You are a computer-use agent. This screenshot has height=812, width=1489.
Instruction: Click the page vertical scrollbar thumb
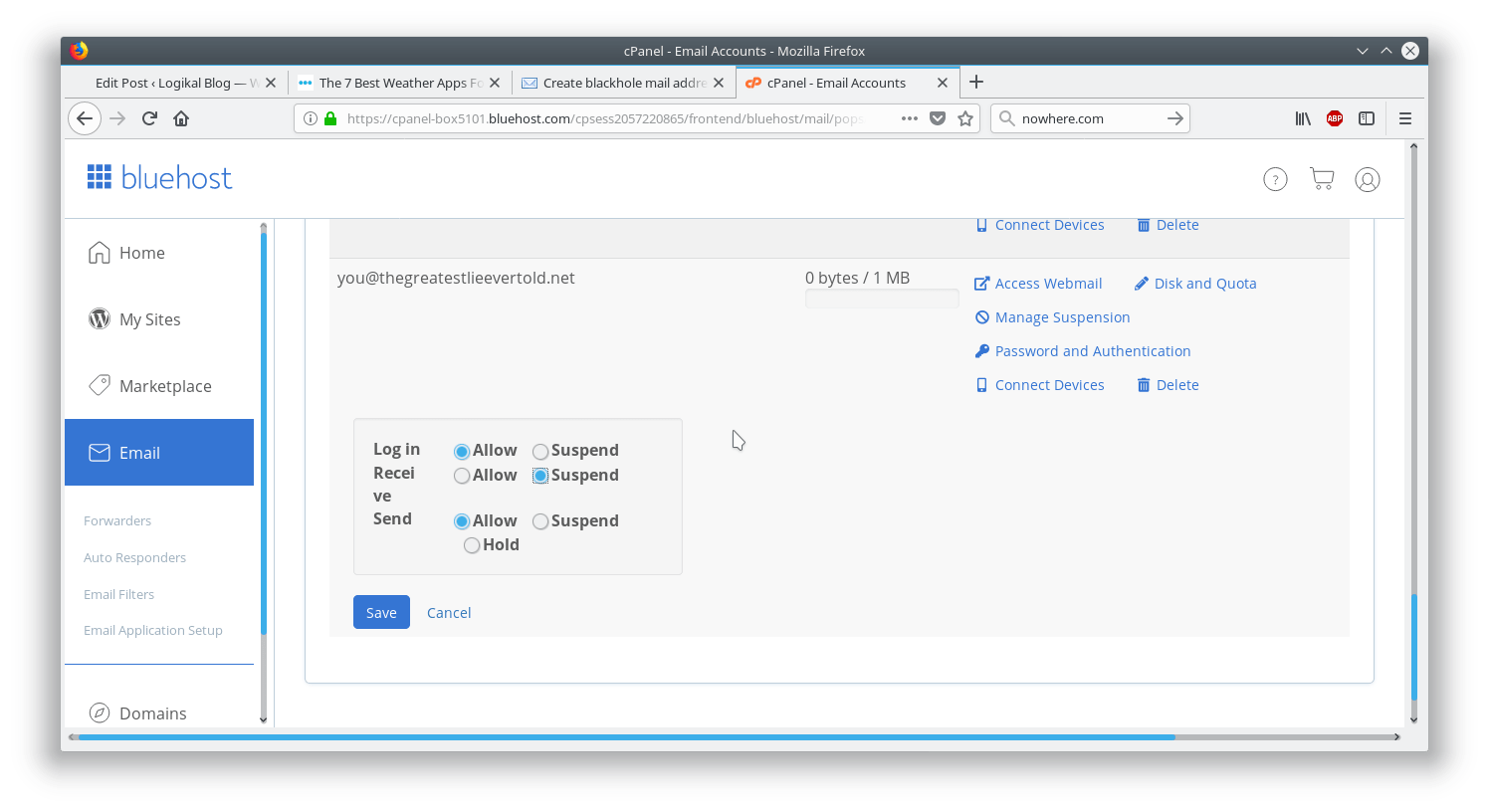click(1413, 647)
